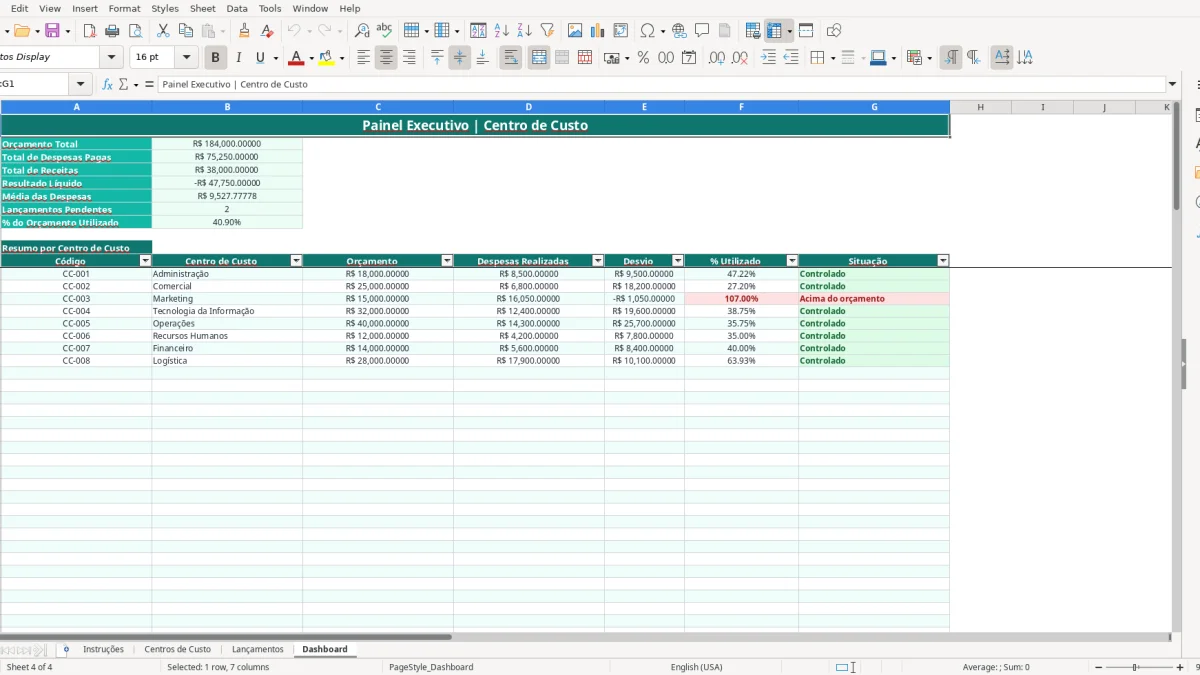
Task: Insert a special character (Omega)
Action: pos(648,31)
